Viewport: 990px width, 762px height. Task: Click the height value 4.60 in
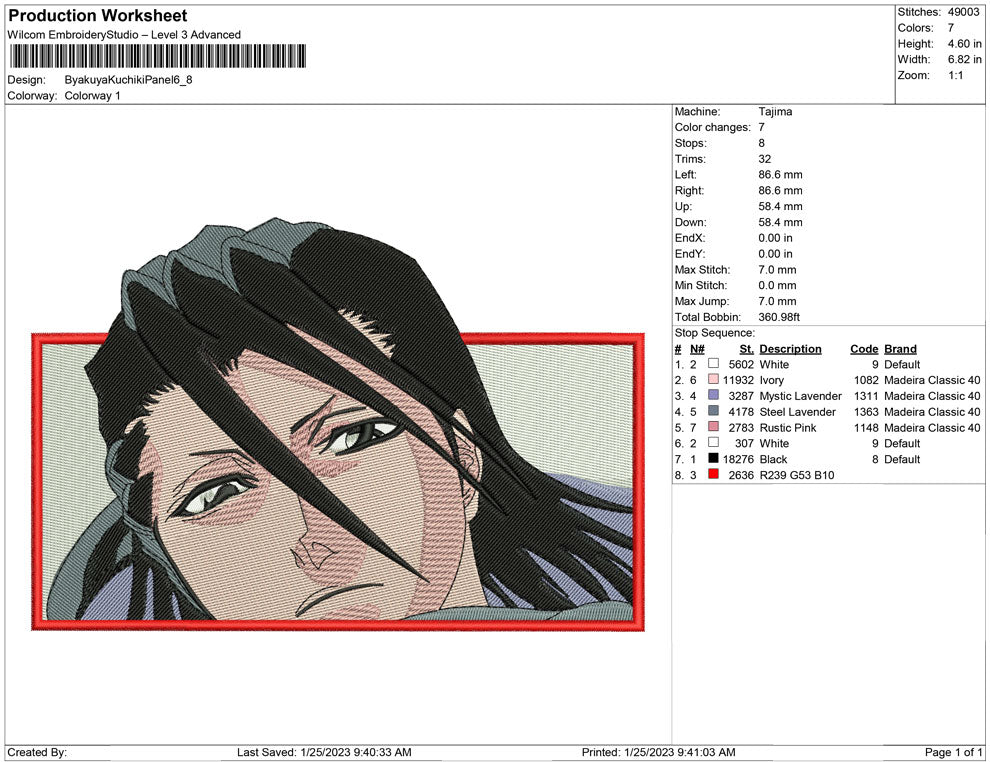pyautogui.click(x=964, y=44)
